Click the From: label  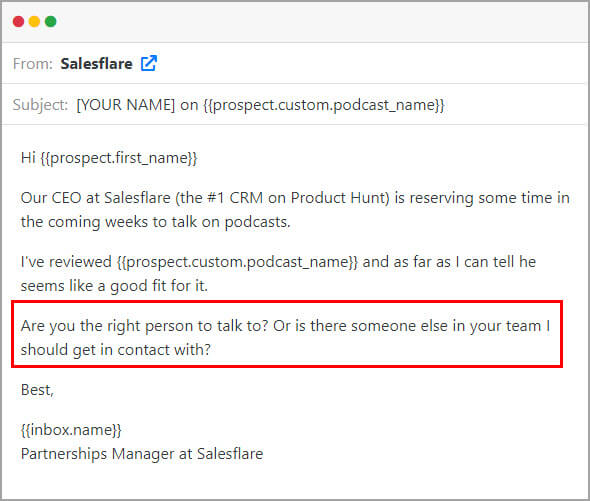click(x=33, y=64)
